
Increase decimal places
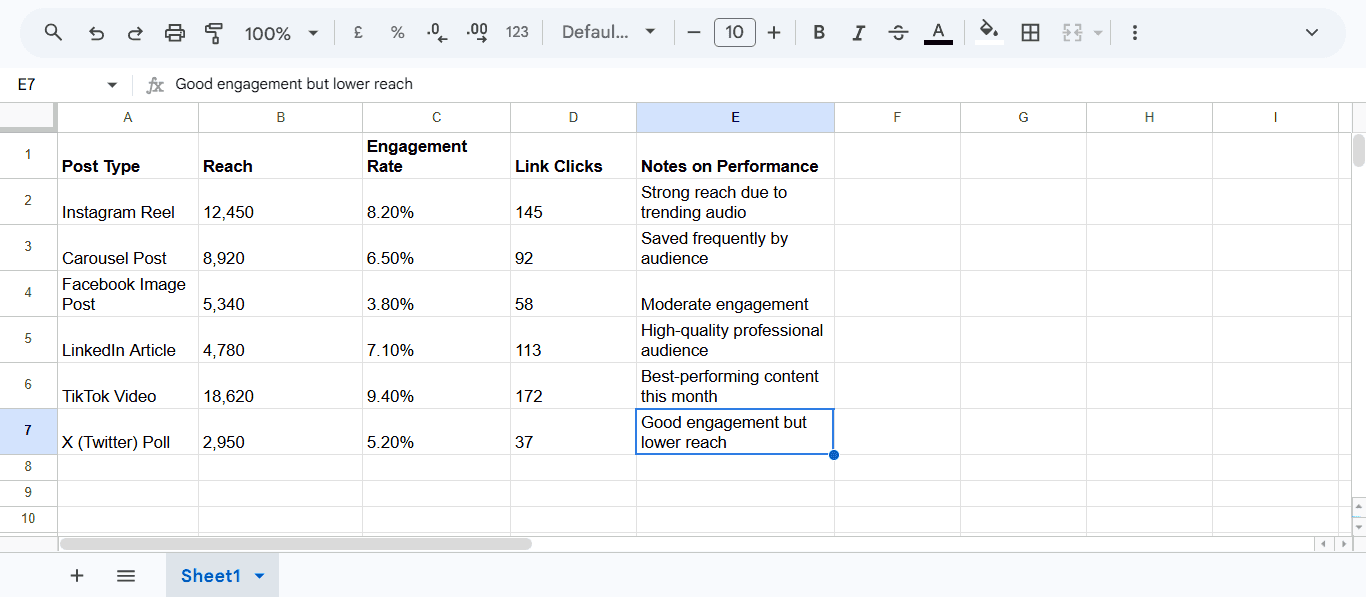(477, 33)
